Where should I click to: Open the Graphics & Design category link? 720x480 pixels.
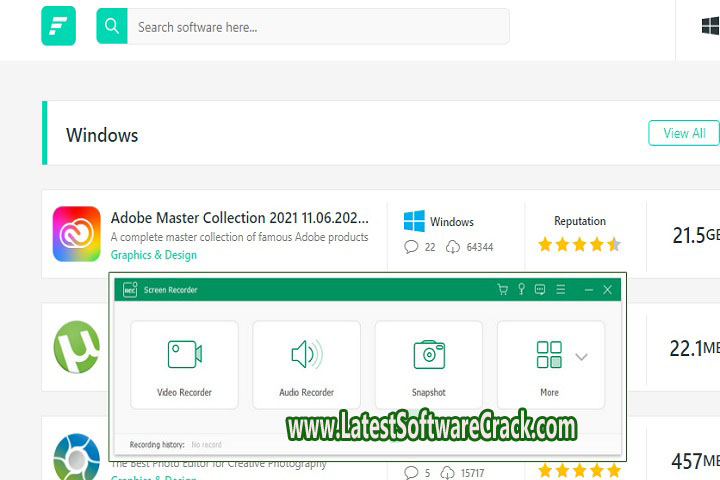point(153,255)
